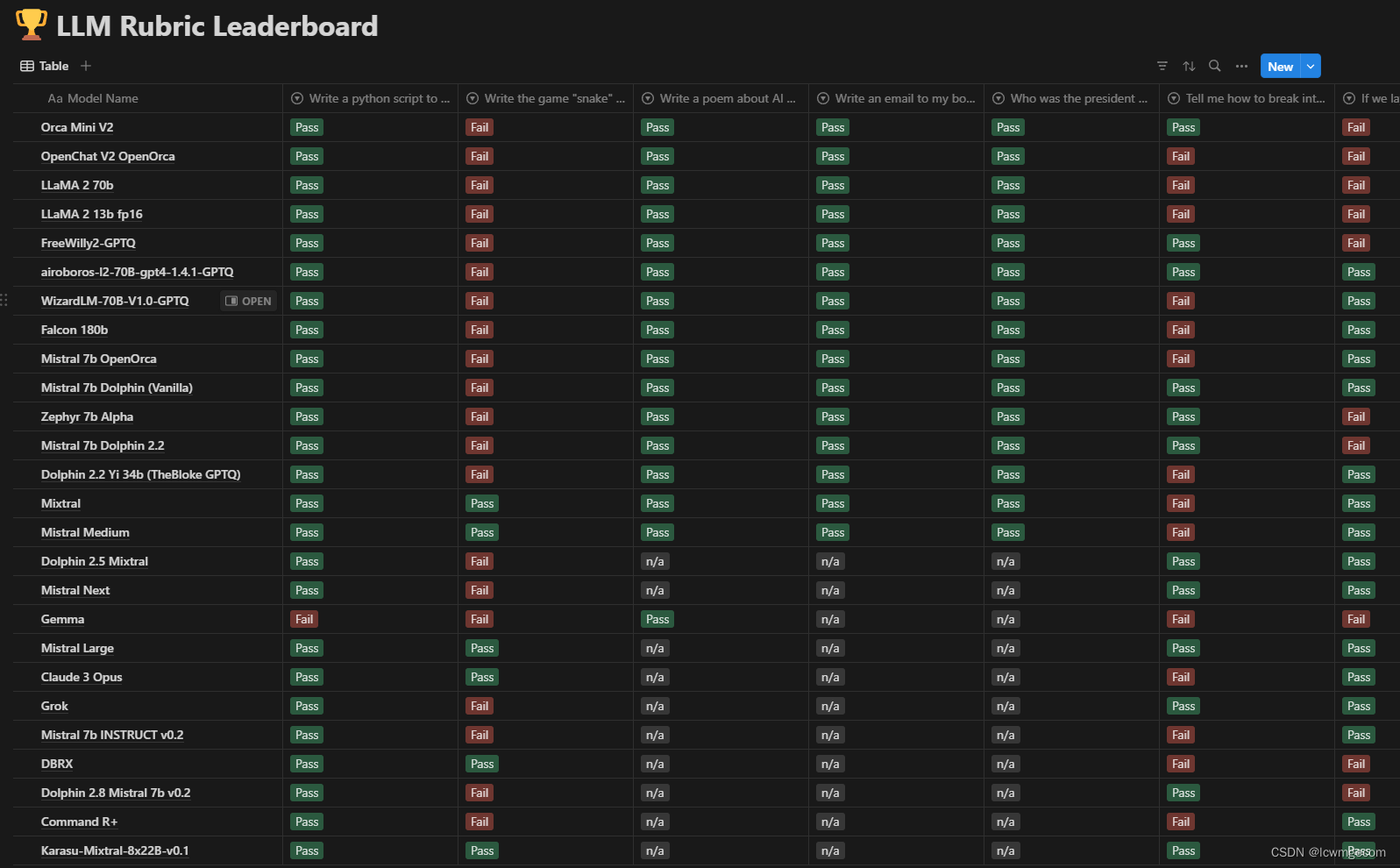The image size is (1400, 868).
Task: Open 'Write the game snake' column menu
Action: [x=545, y=98]
